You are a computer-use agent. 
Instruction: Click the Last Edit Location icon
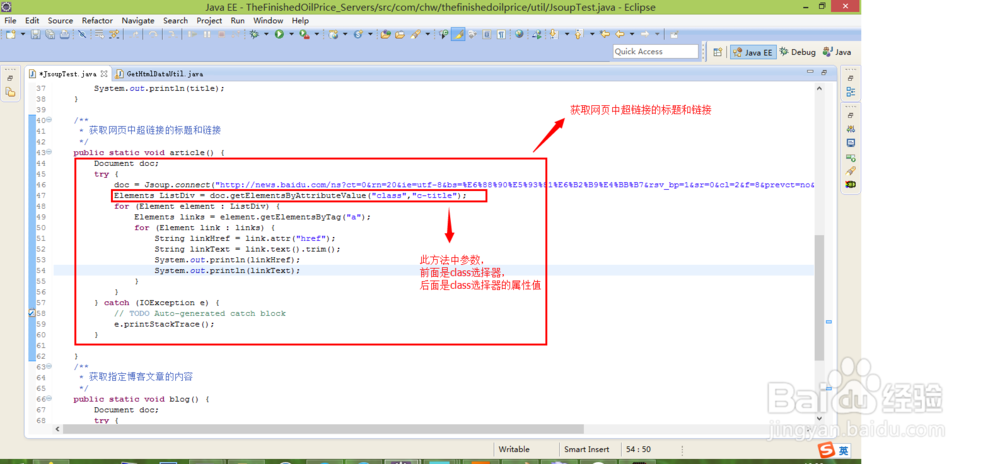pyautogui.click(x=605, y=34)
